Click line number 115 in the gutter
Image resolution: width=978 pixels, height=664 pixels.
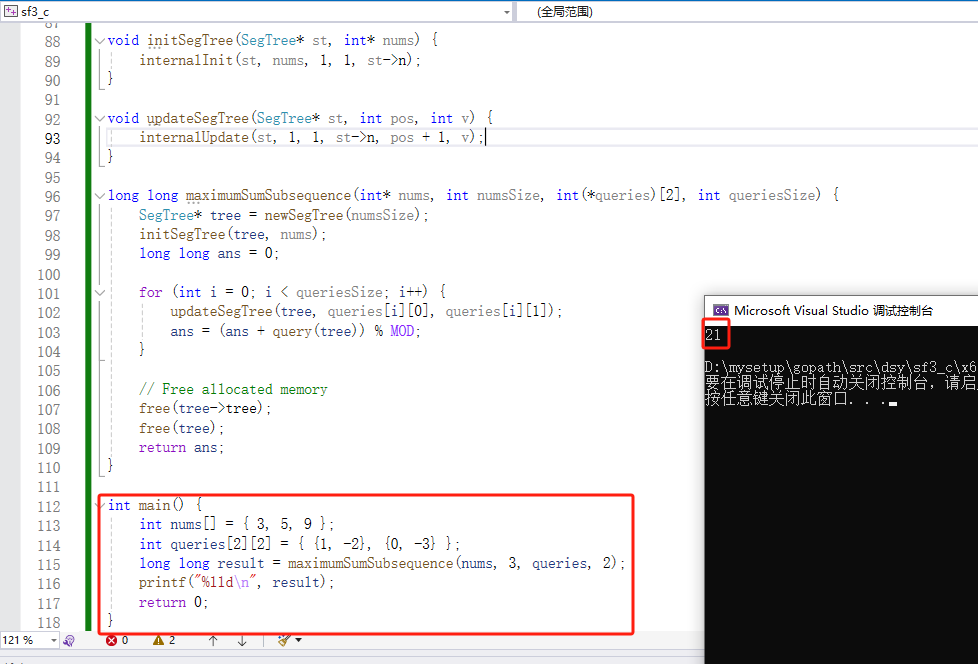point(49,565)
